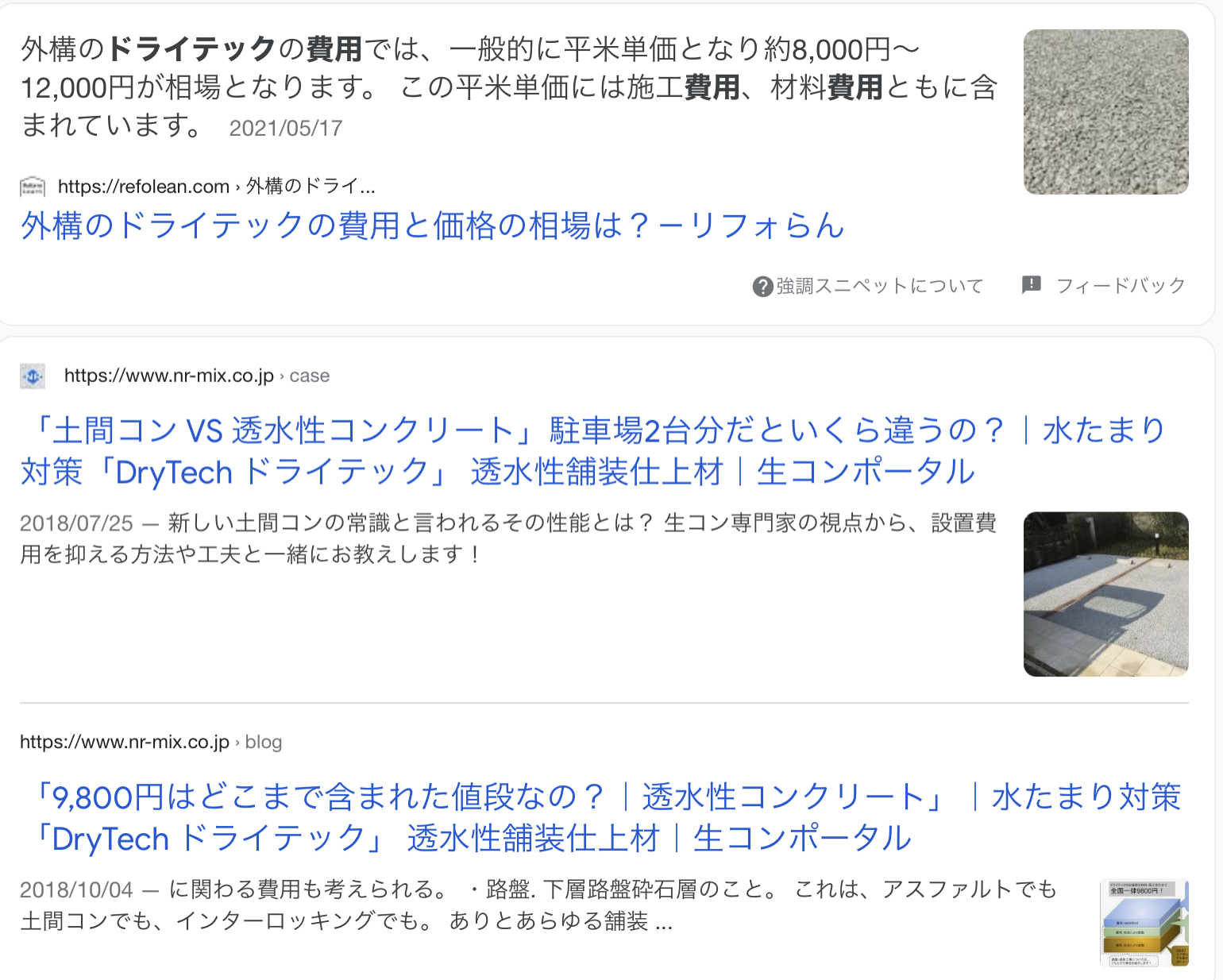This screenshot has width=1223, height=980.
Task: Click the 2018/07/25 result description snippet
Action: (x=508, y=538)
